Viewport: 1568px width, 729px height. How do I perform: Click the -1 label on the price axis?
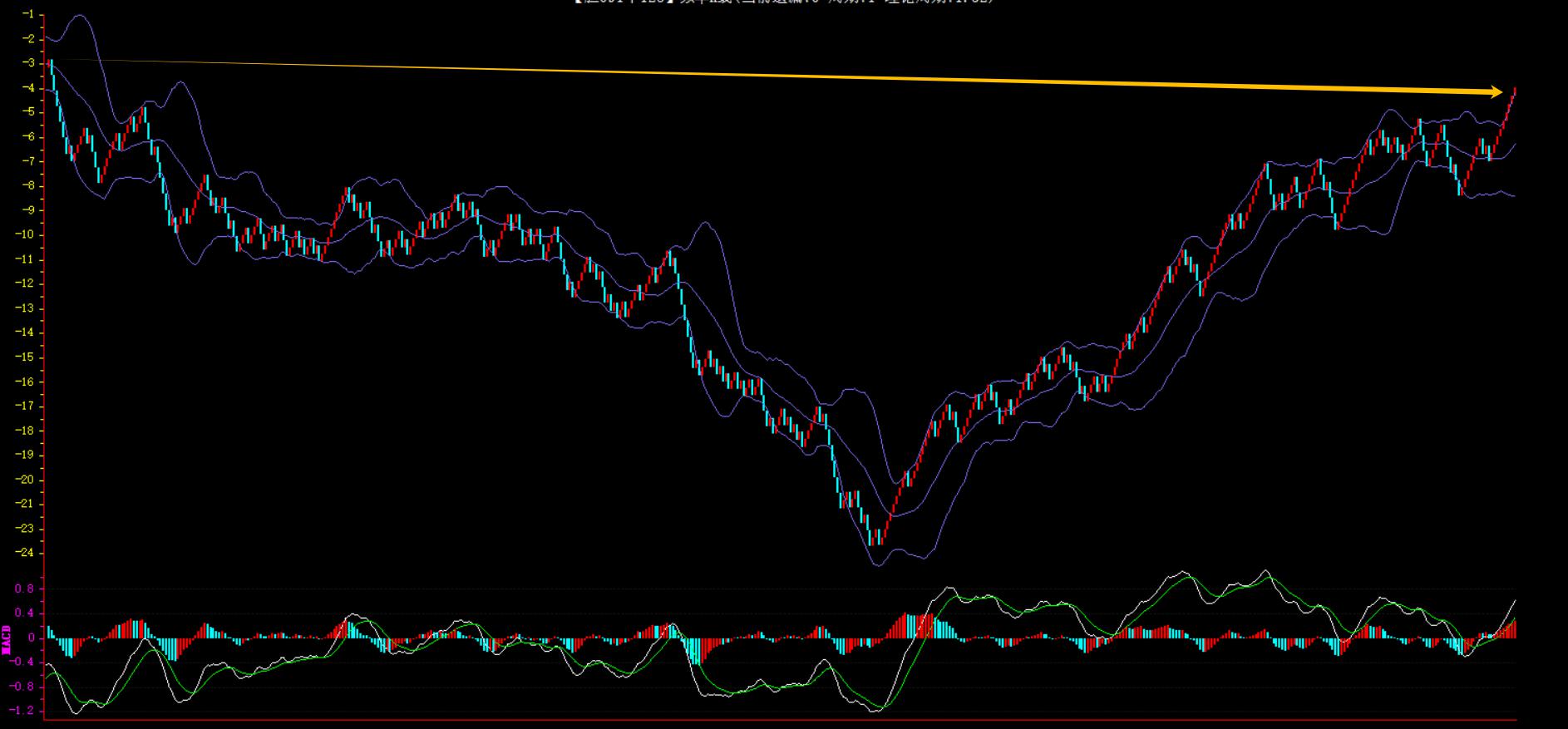pos(28,14)
